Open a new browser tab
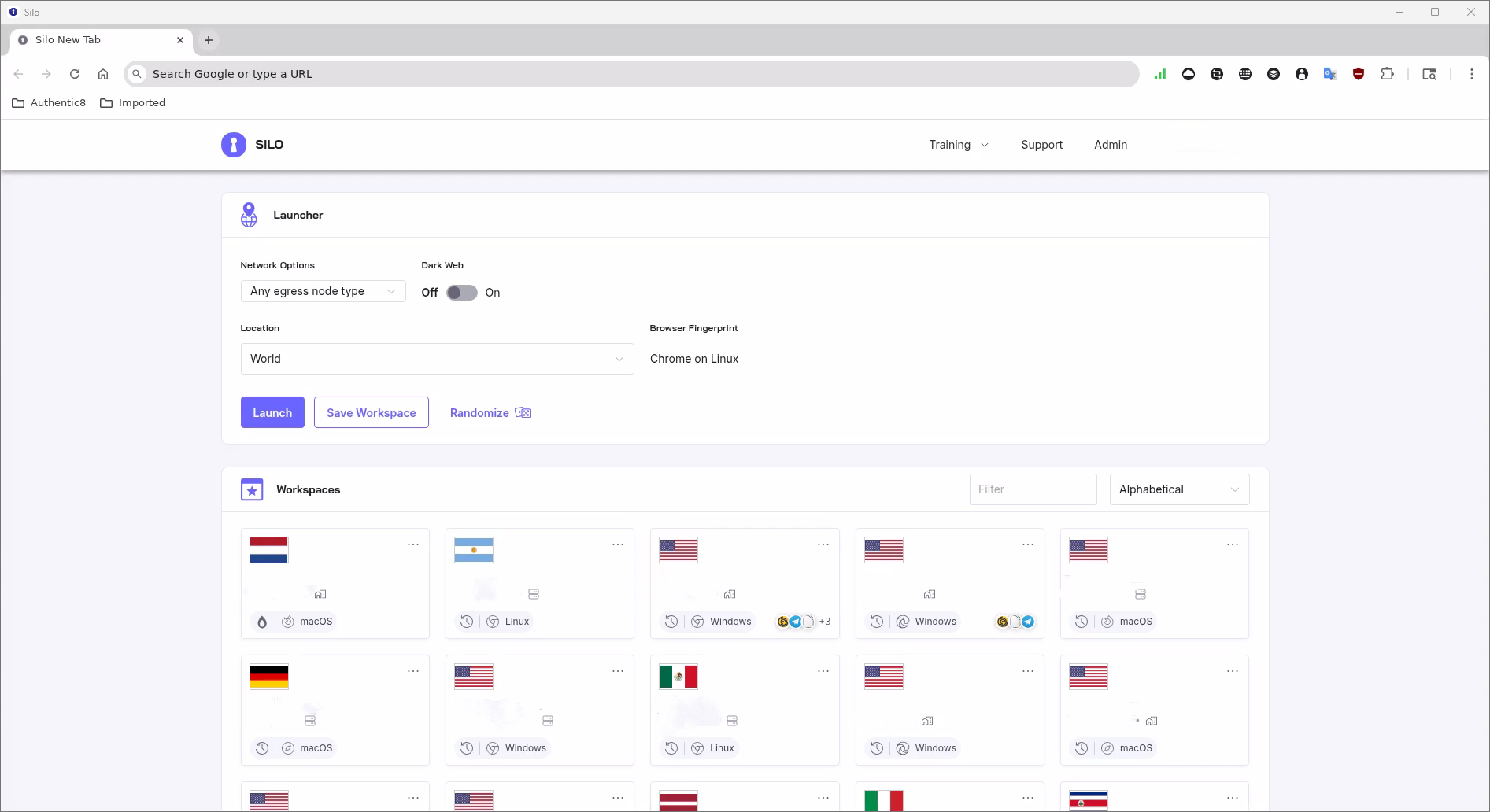Image resolution: width=1490 pixels, height=812 pixels. [209, 40]
